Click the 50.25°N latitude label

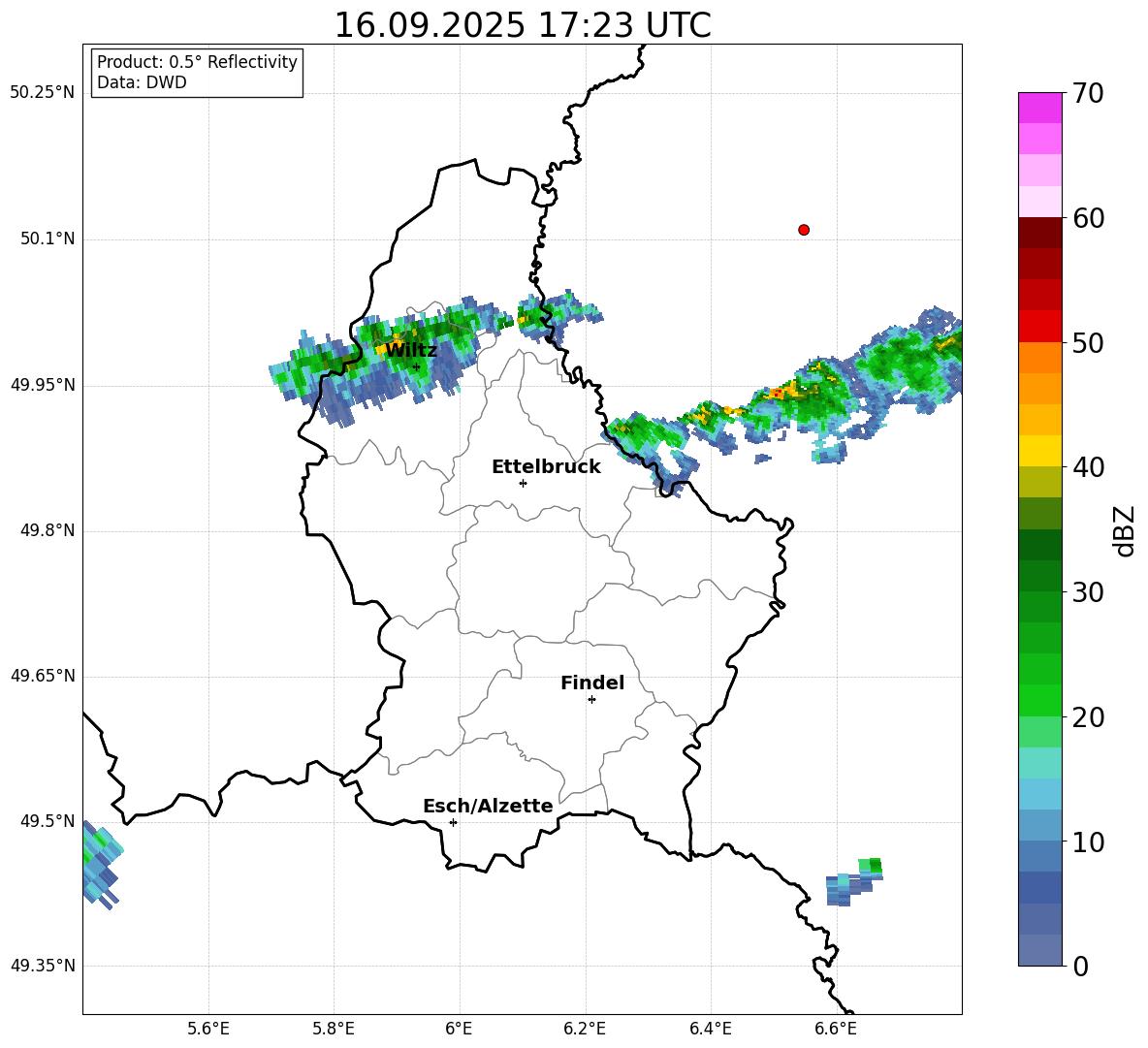[x=43, y=93]
